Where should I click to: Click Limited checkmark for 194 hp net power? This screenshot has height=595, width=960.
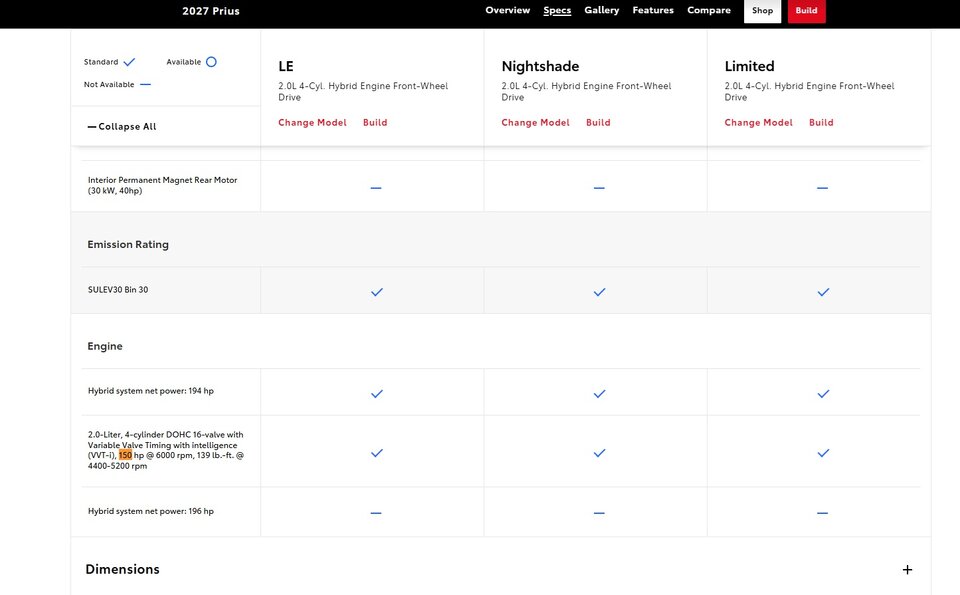click(823, 394)
